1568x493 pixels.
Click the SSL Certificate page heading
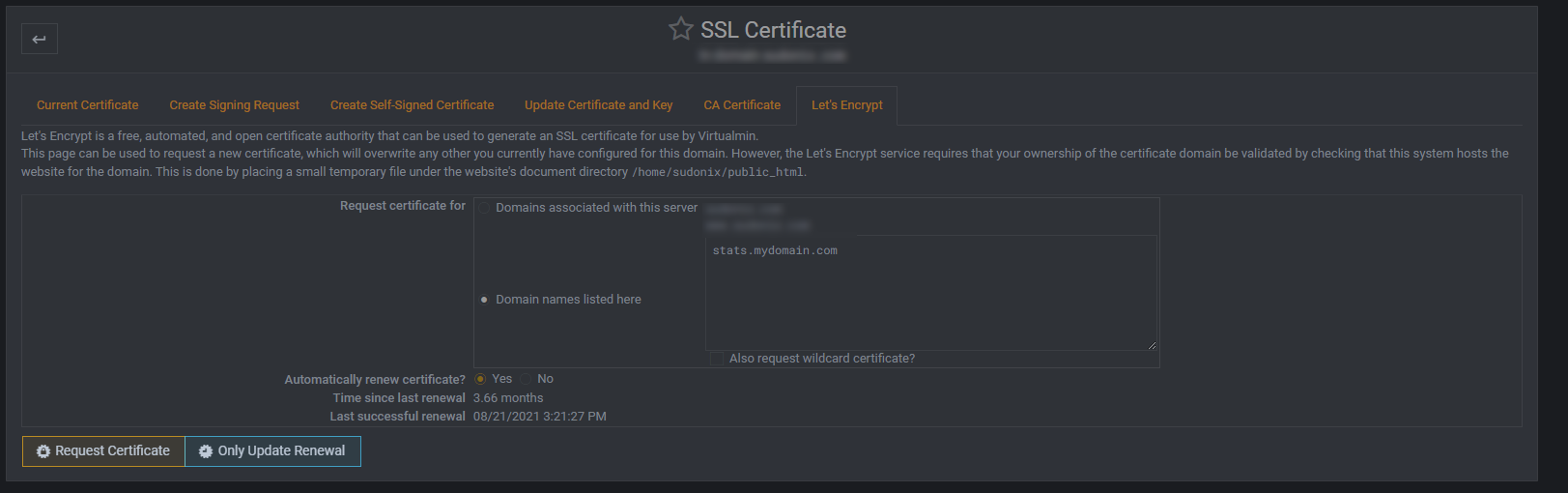coord(773,30)
